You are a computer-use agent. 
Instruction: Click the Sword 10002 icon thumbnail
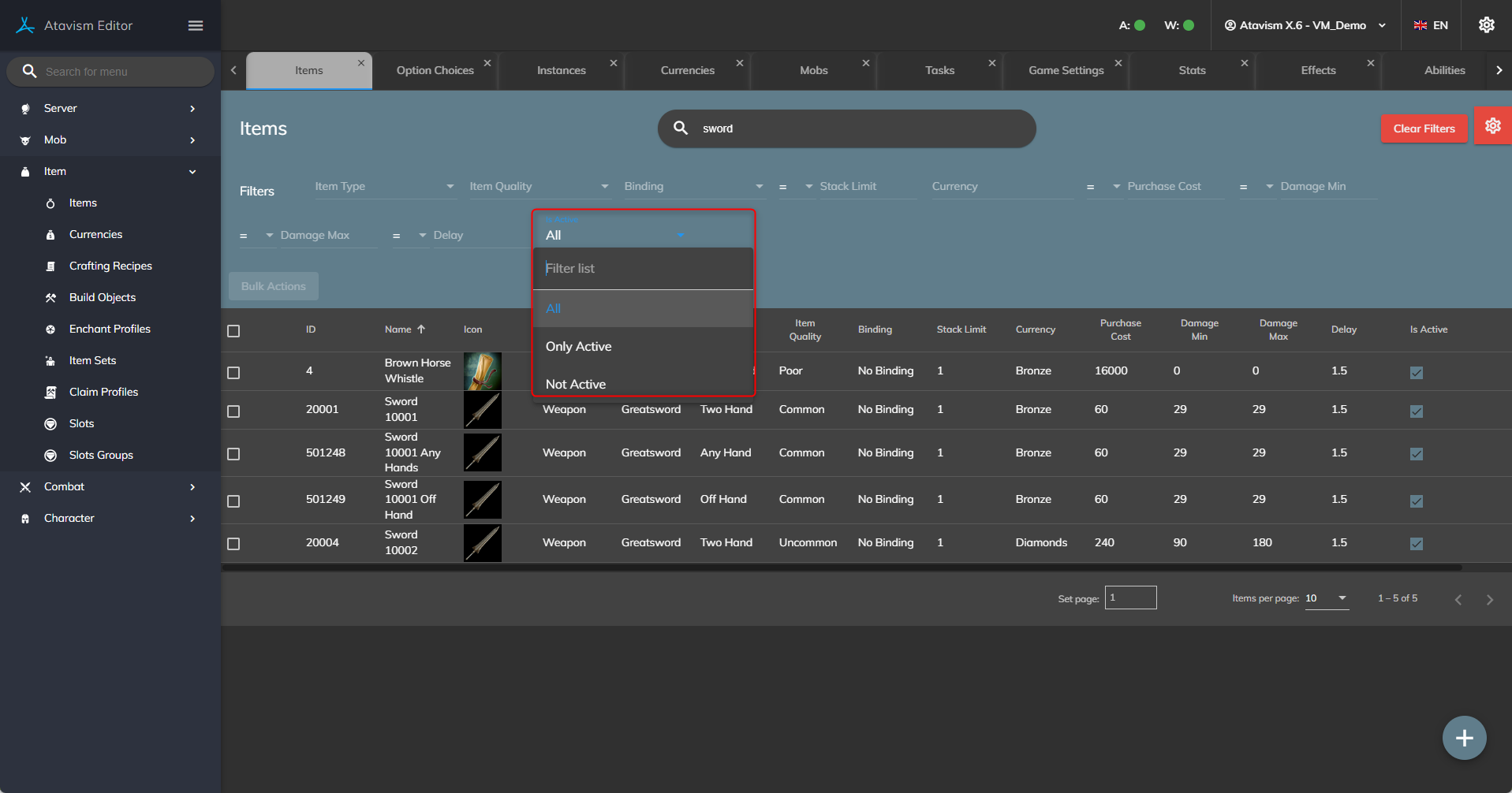(x=482, y=543)
